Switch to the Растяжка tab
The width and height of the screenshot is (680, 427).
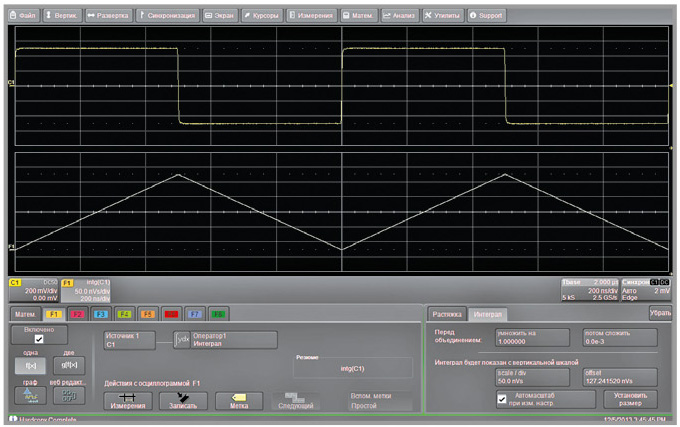(447, 313)
